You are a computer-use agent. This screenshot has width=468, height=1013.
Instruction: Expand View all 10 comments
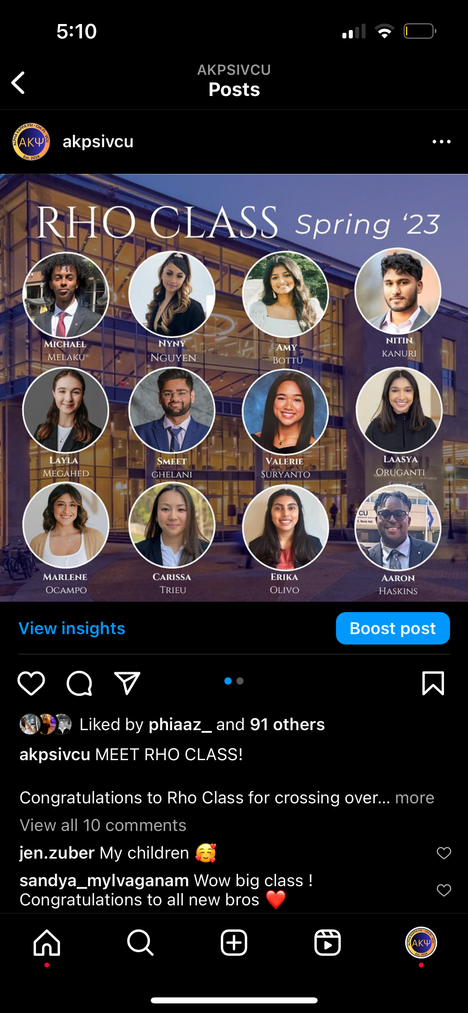coord(103,825)
